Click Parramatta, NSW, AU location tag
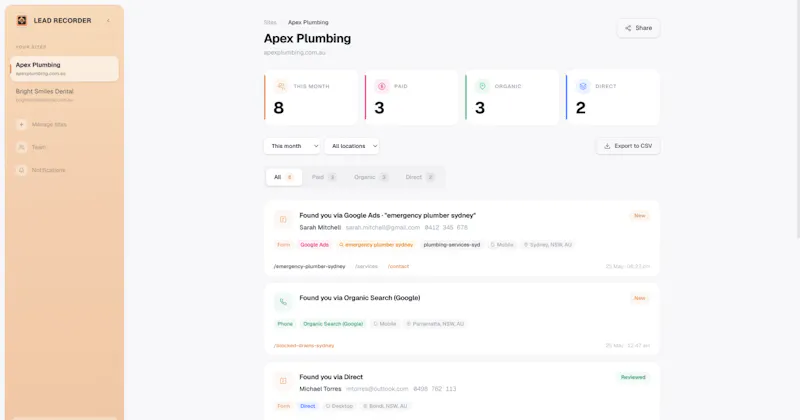 435,324
